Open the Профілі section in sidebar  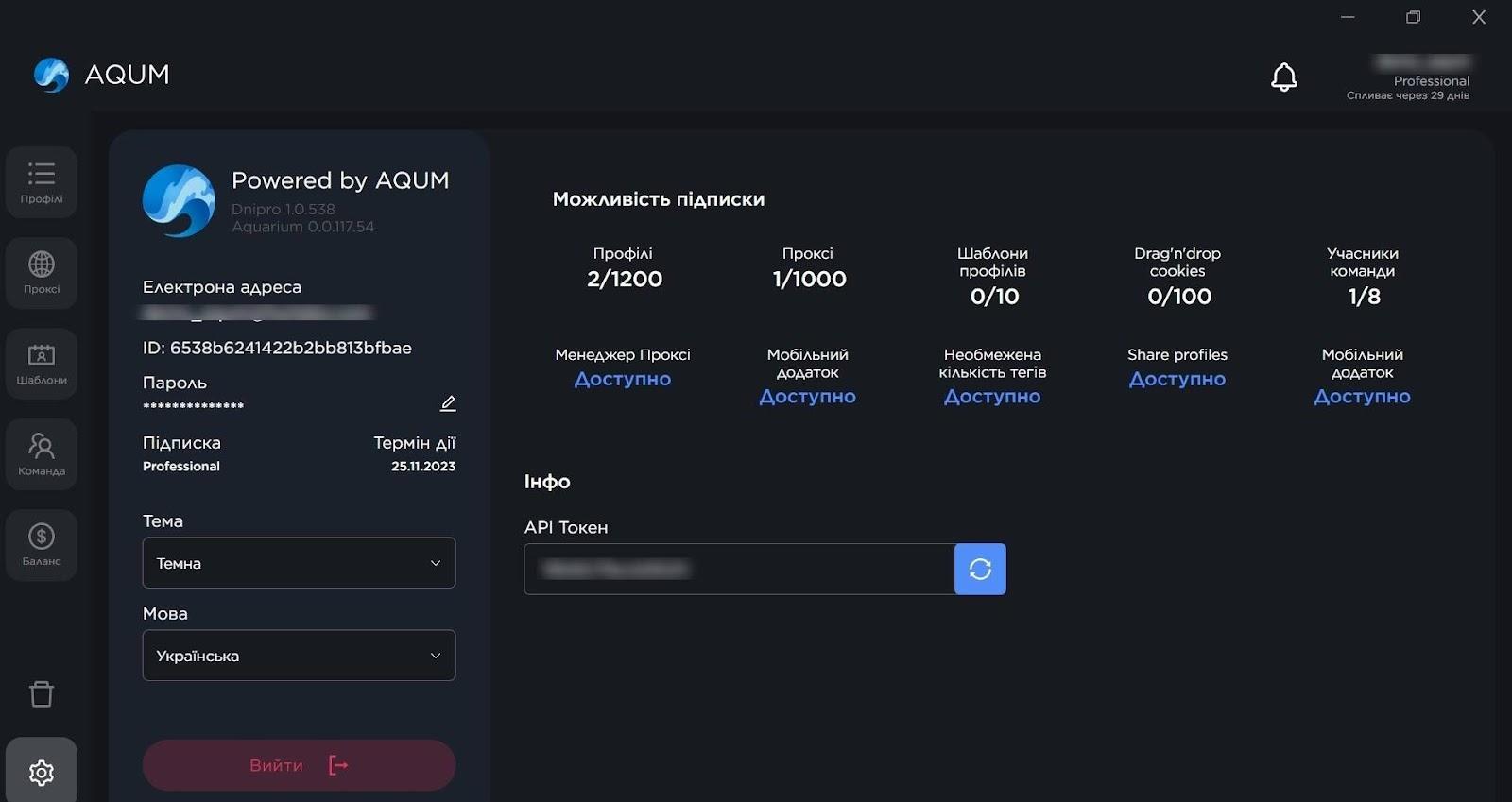tap(42, 182)
